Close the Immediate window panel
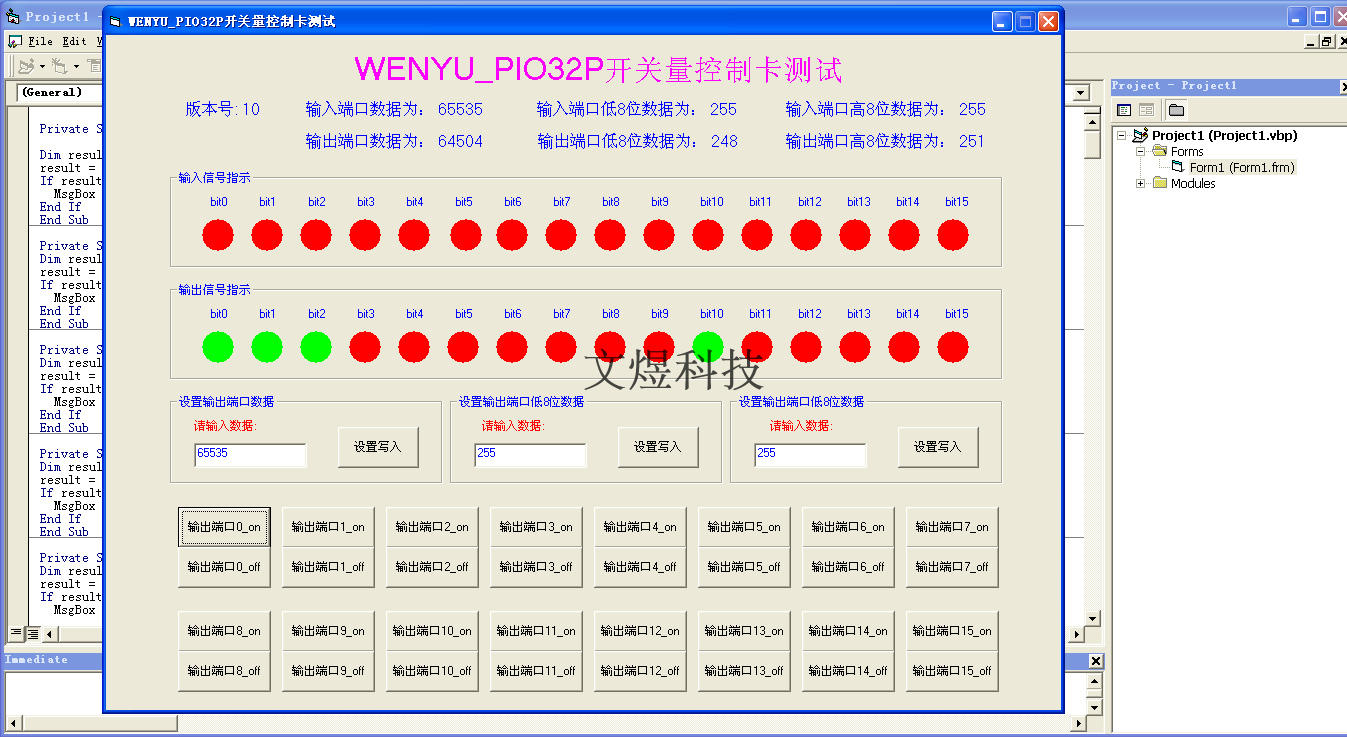This screenshot has width=1347, height=737. pyautogui.click(x=1095, y=661)
